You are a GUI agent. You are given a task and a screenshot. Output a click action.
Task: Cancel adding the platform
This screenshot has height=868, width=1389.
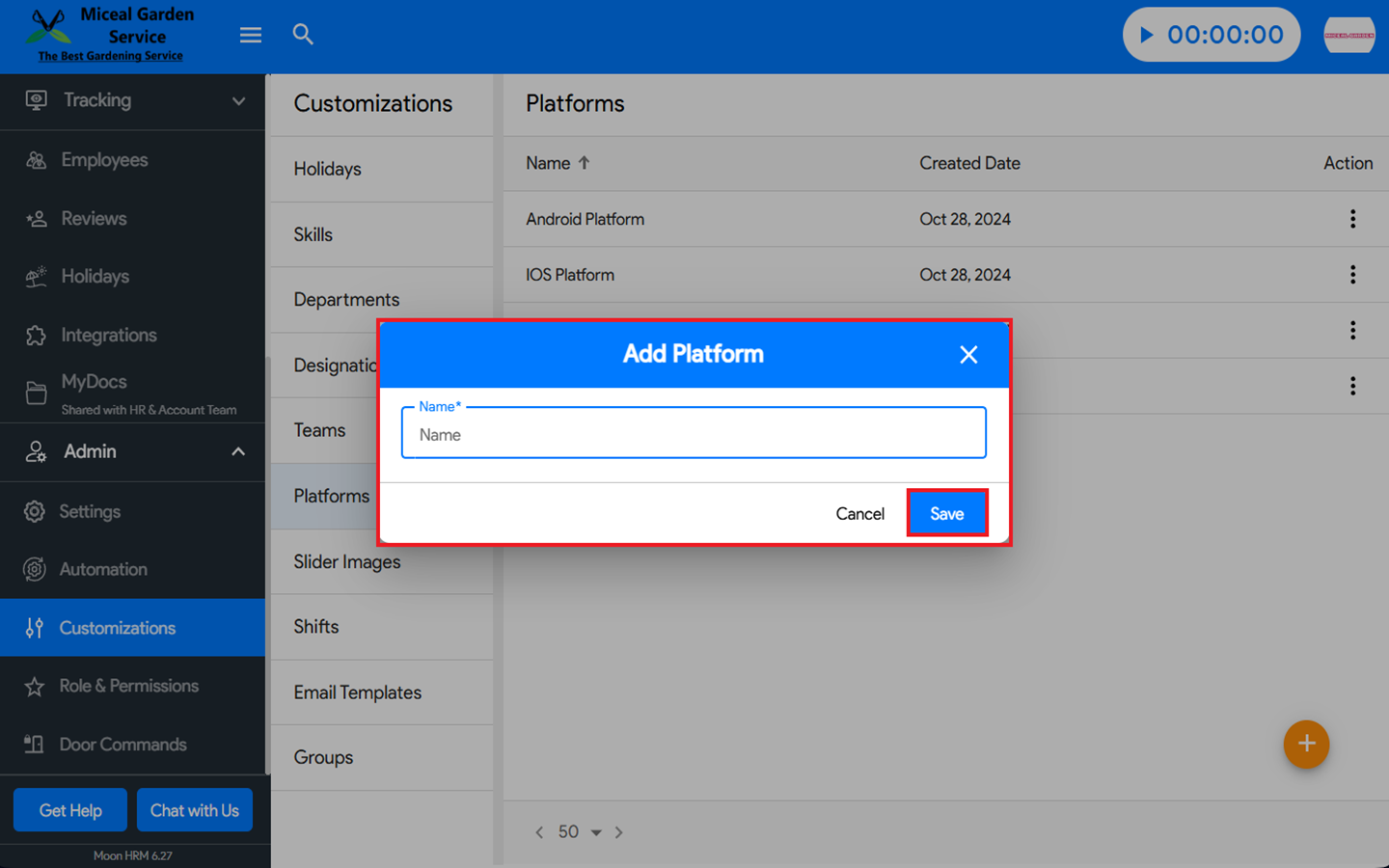point(859,513)
